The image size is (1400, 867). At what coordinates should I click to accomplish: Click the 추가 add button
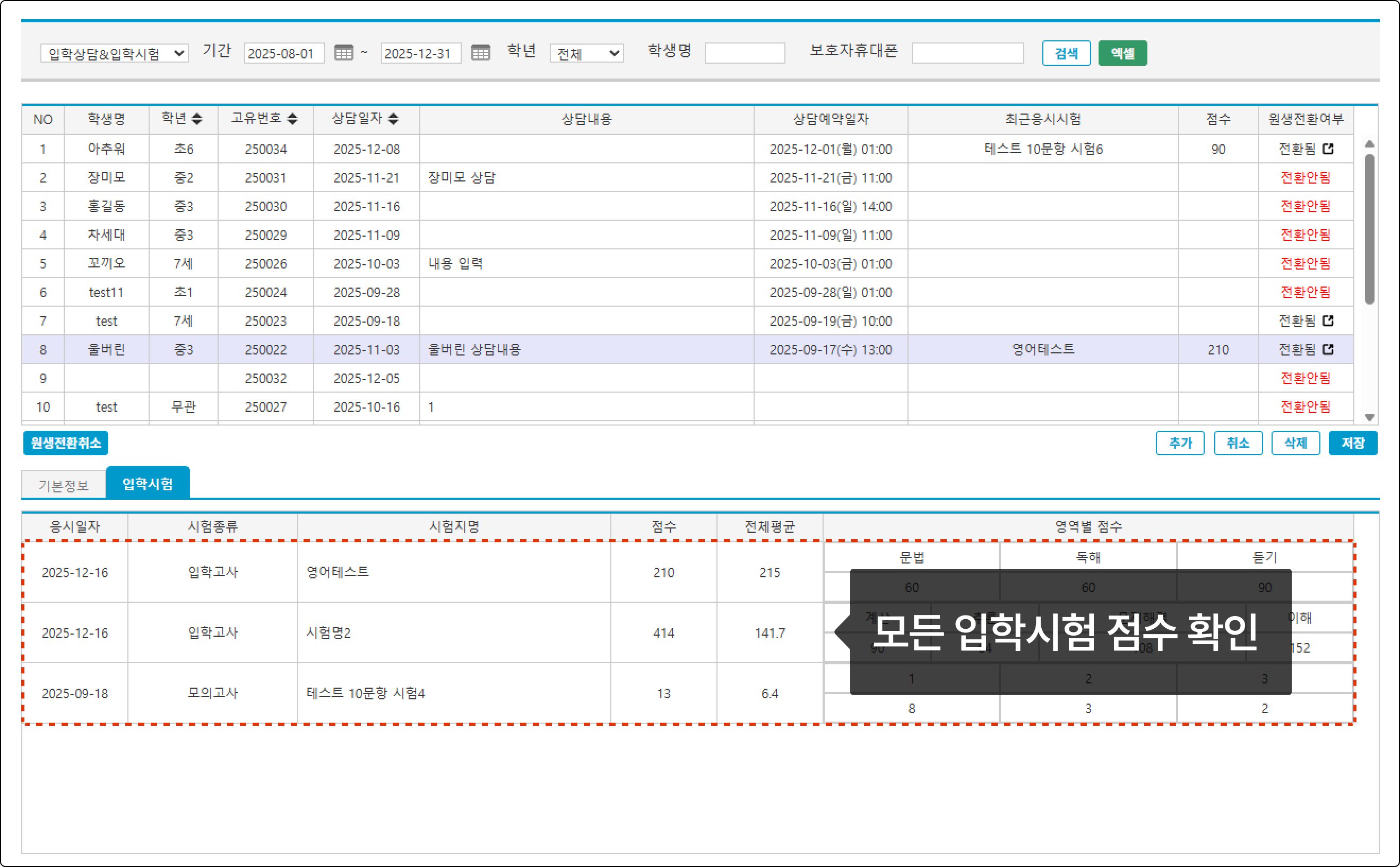pyautogui.click(x=1179, y=443)
